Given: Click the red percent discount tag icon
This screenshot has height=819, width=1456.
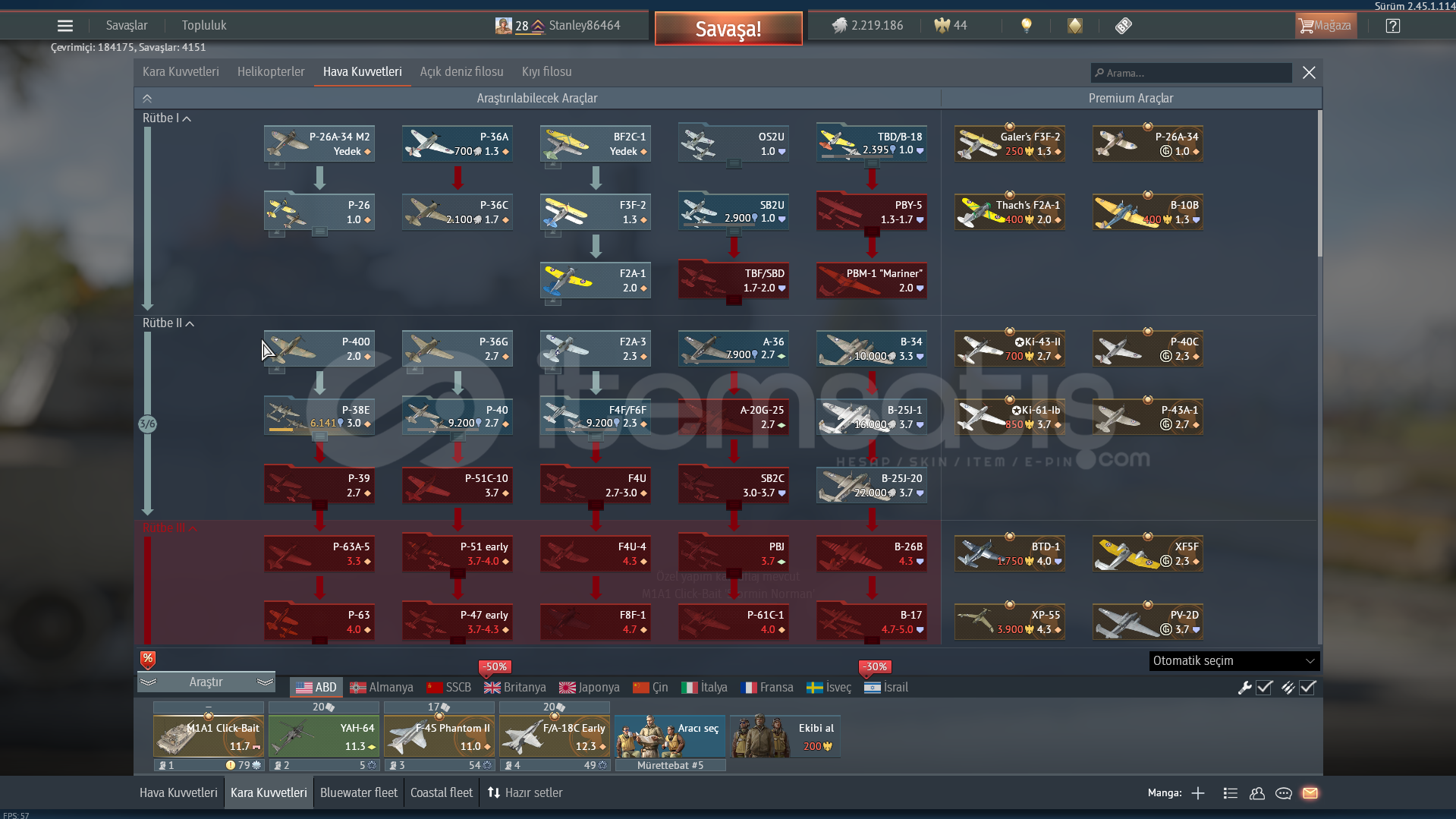Looking at the screenshot, I should pos(148,659).
